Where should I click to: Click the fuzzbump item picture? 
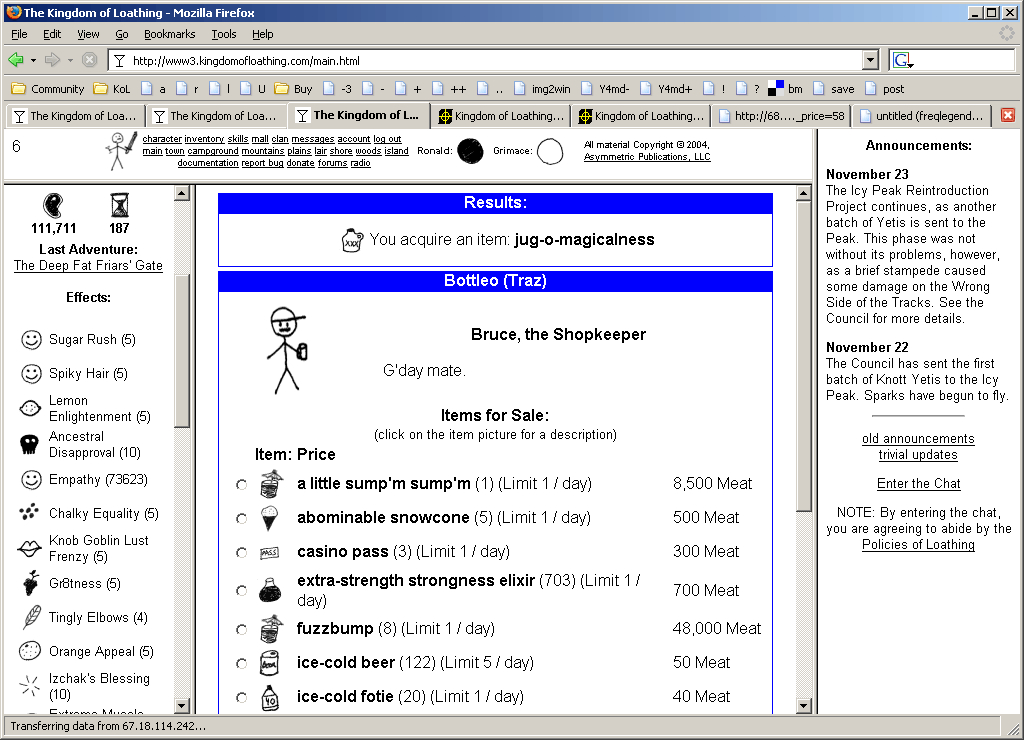click(x=270, y=629)
